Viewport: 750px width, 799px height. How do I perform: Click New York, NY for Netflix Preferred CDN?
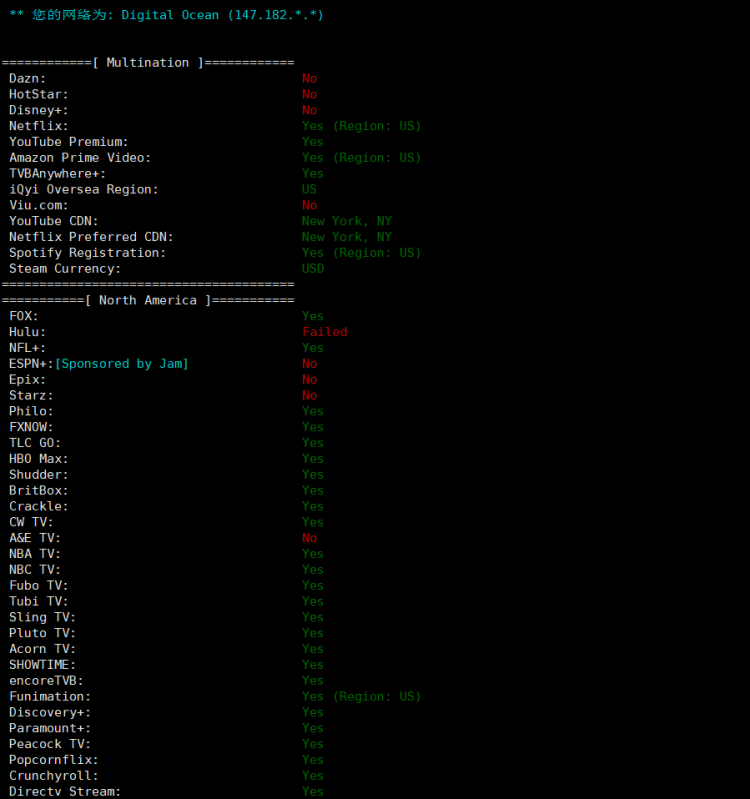pos(346,236)
